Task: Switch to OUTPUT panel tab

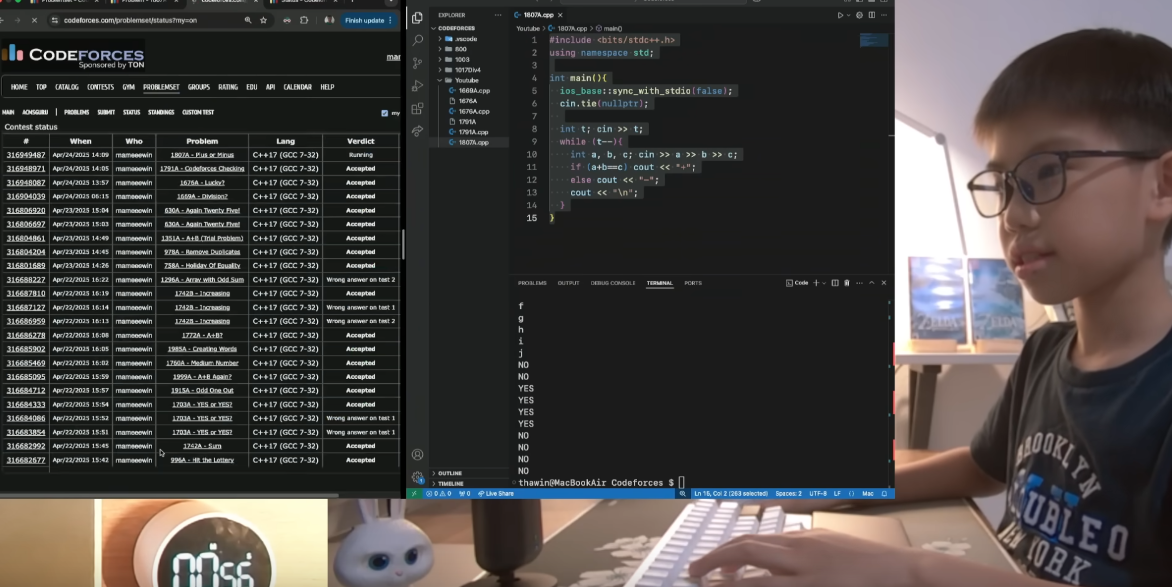Action: click(568, 283)
